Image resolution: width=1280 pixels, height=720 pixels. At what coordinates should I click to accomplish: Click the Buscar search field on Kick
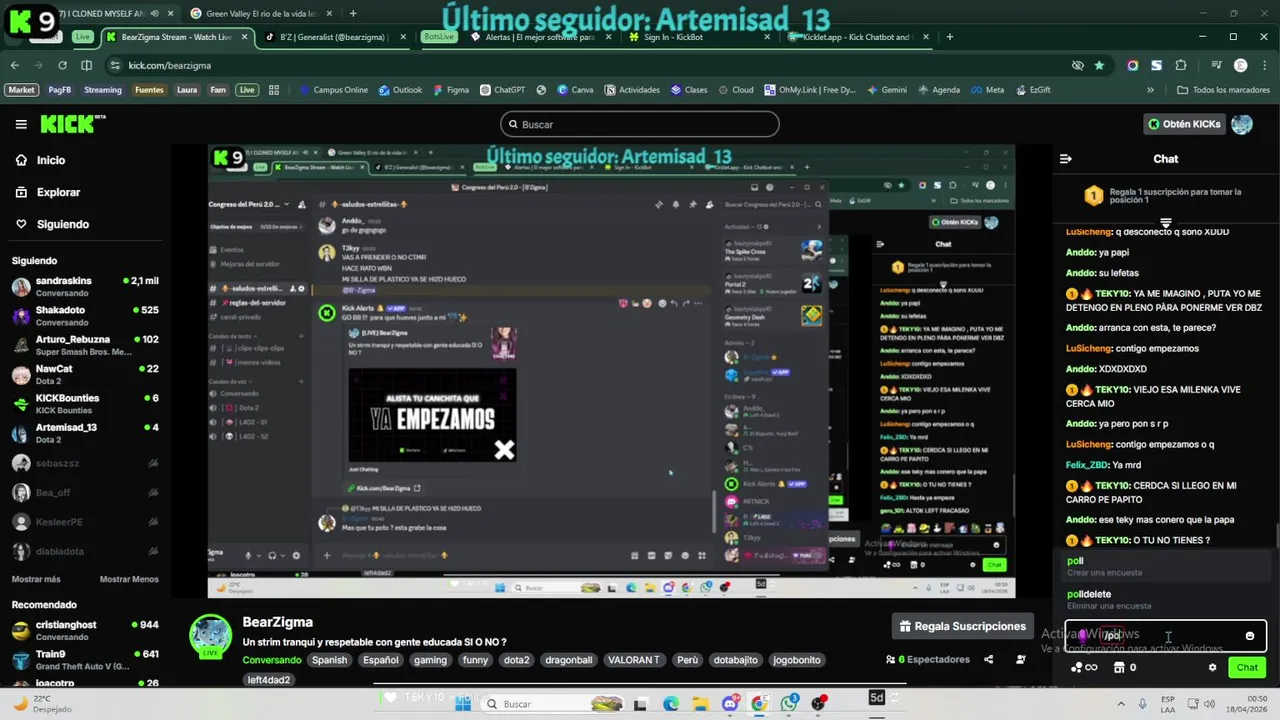pos(640,124)
